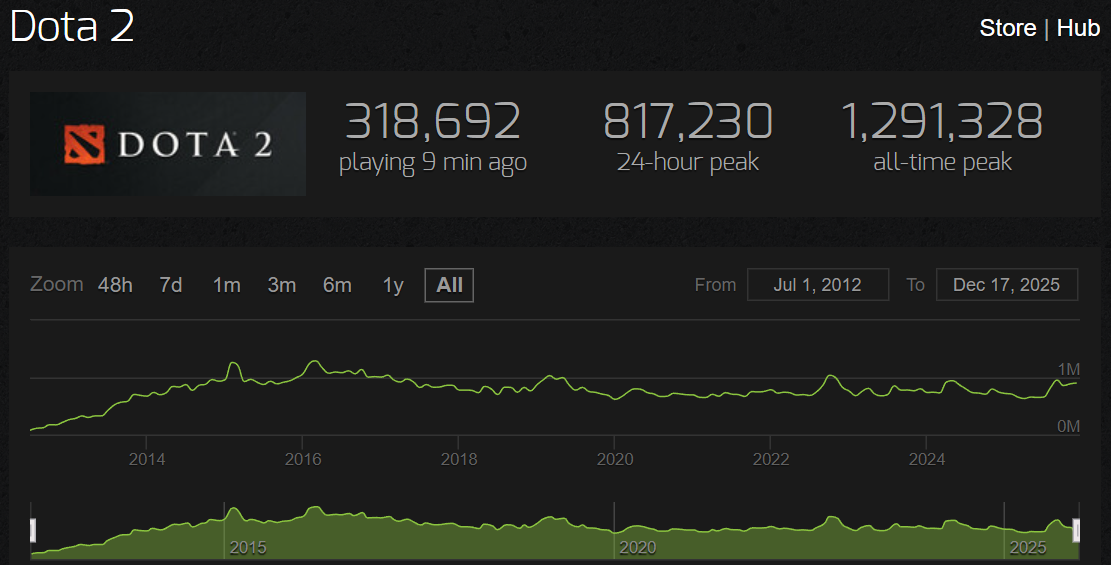This screenshot has height=565, width=1111.
Task: Open the Hub link
Action: pos(1078,28)
